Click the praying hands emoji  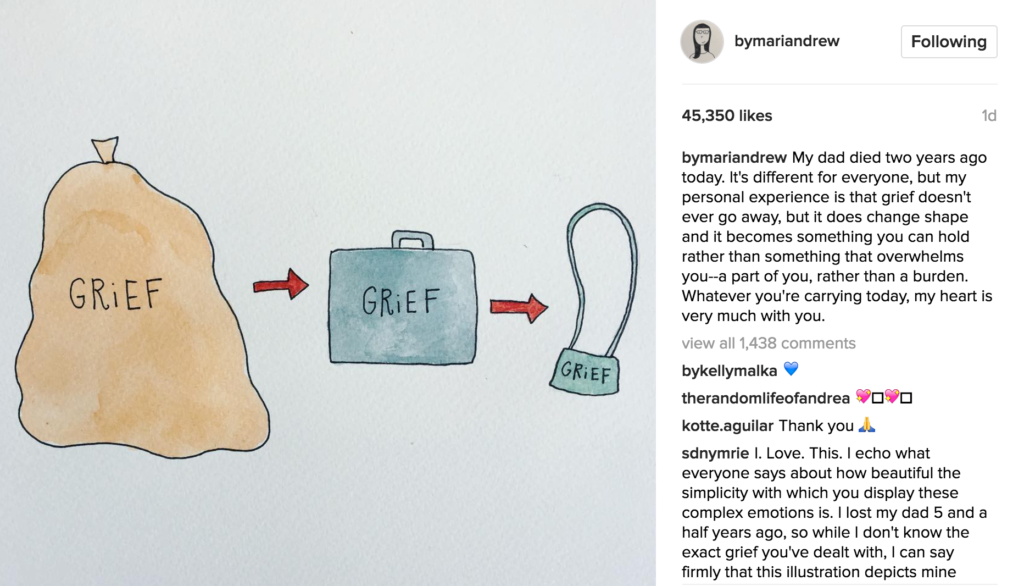click(x=867, y=425)
